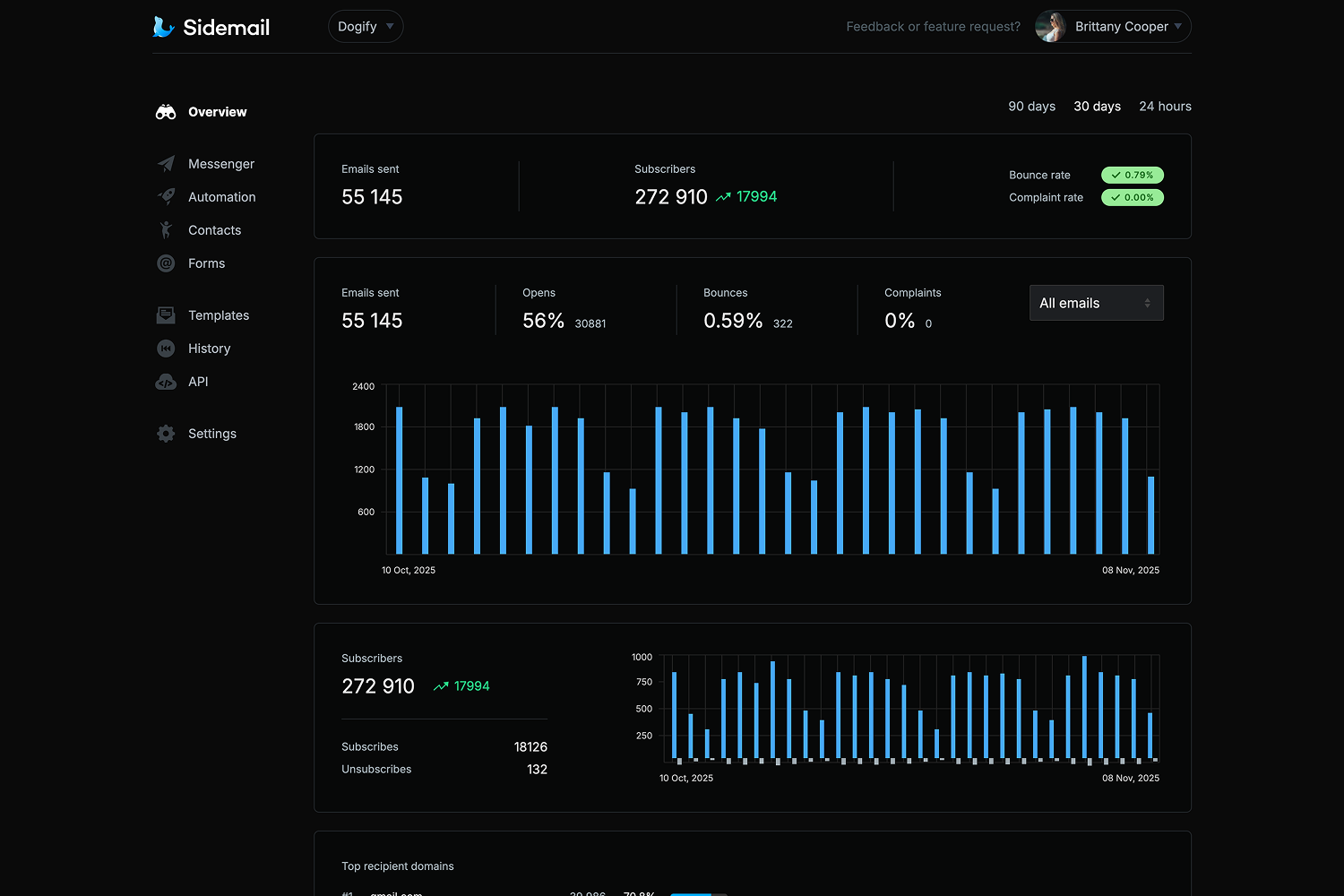Image resolution: width=1344 pixels, height=896 pixels.
Task: Click the 0.79% bounce rate badge
Action: tap(1132, 175)
